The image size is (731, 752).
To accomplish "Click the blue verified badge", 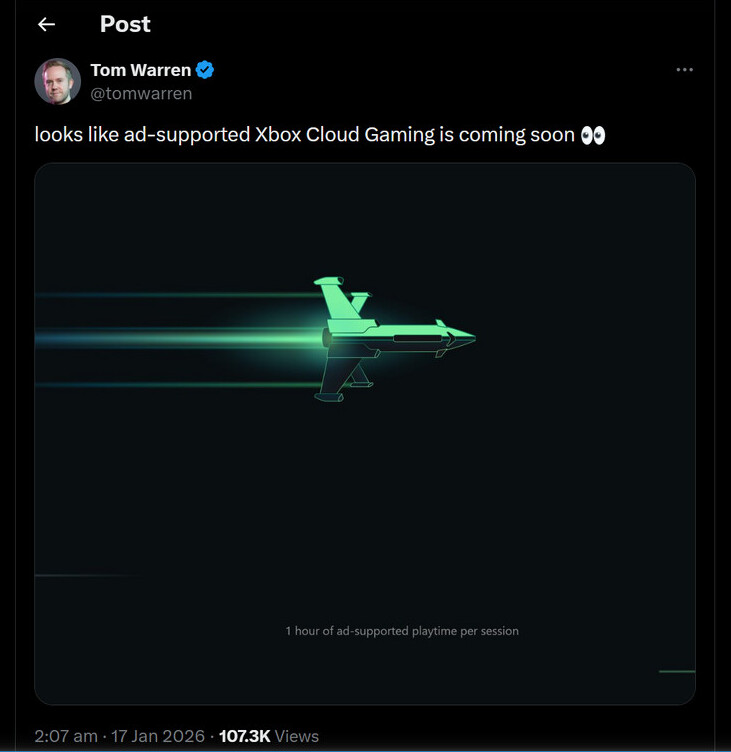I will (x=205, y=70).
